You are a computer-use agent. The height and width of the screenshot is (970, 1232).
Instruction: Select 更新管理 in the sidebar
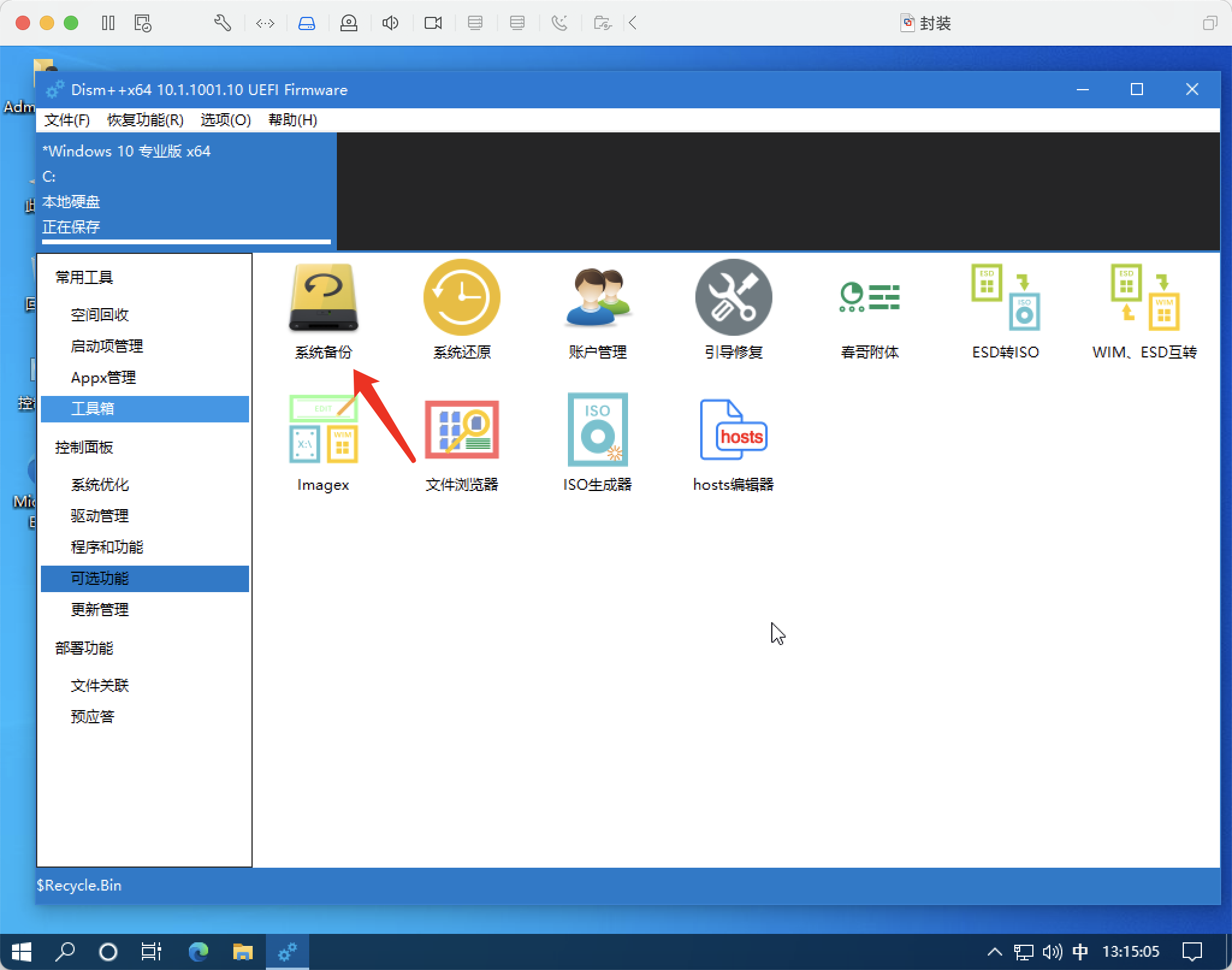tap(100, 610)
